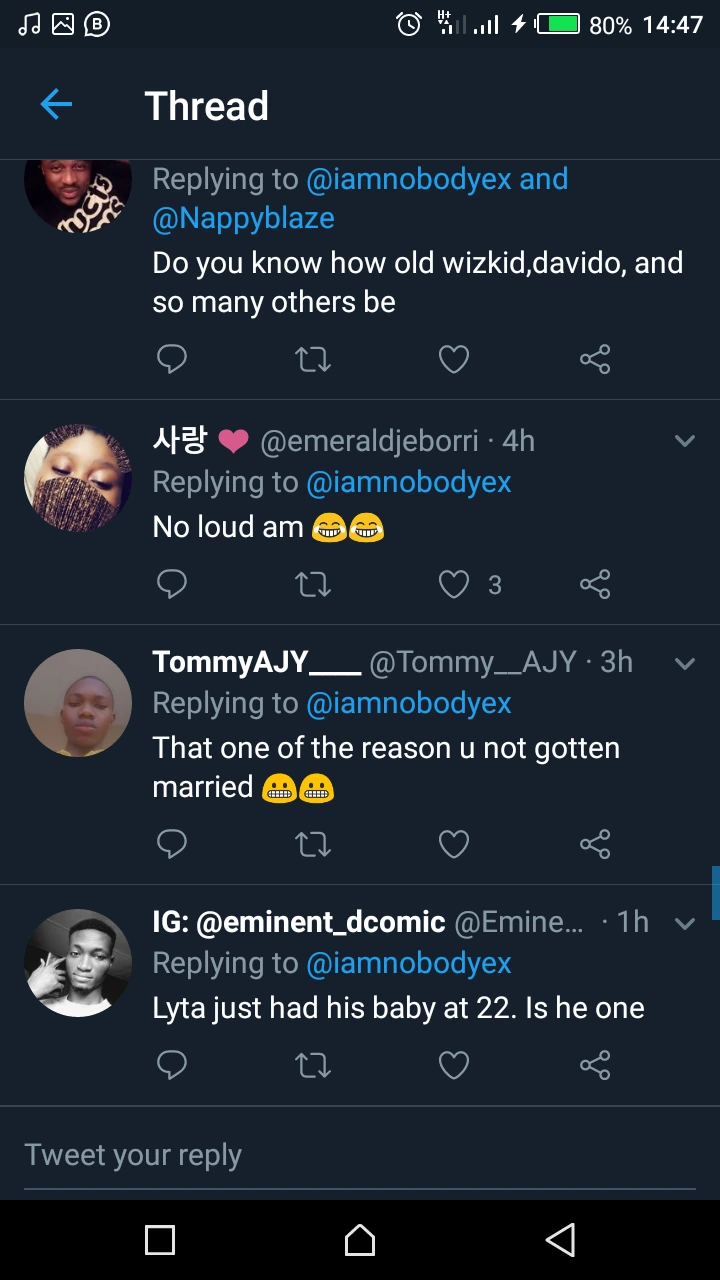
Task: Reply to the wizkid, davido tweet
Action: coord(172,359)
